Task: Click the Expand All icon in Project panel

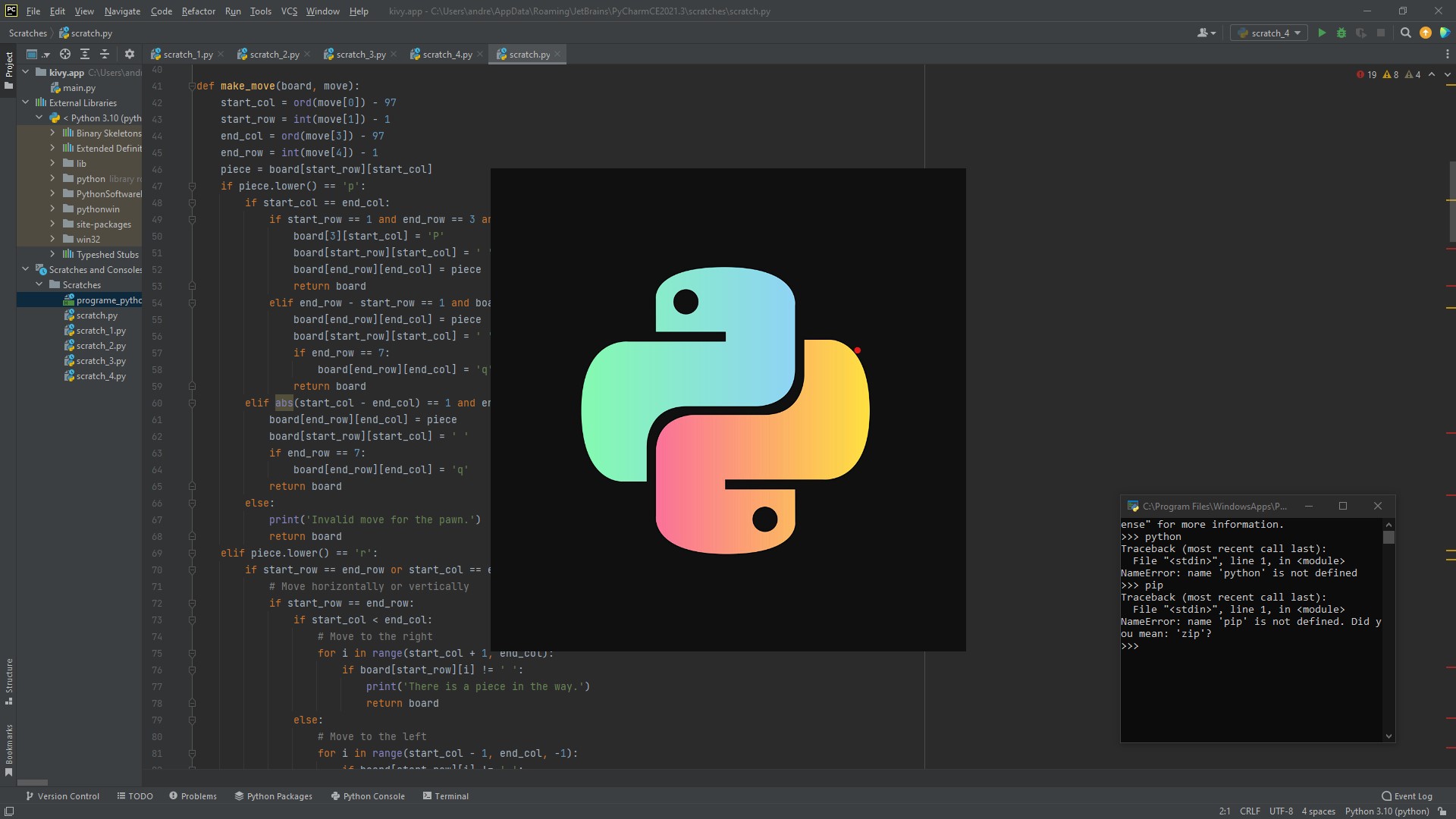Action: 85,54
